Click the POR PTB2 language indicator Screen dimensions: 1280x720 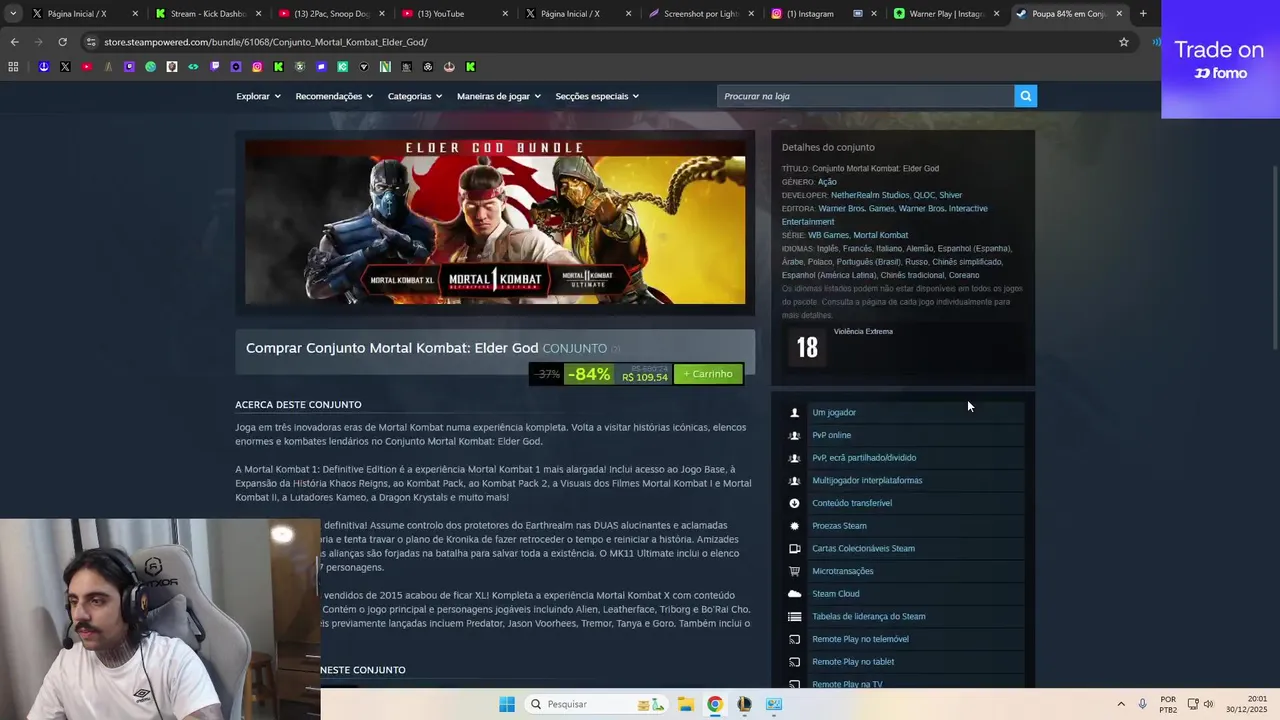click(1168, 704)
